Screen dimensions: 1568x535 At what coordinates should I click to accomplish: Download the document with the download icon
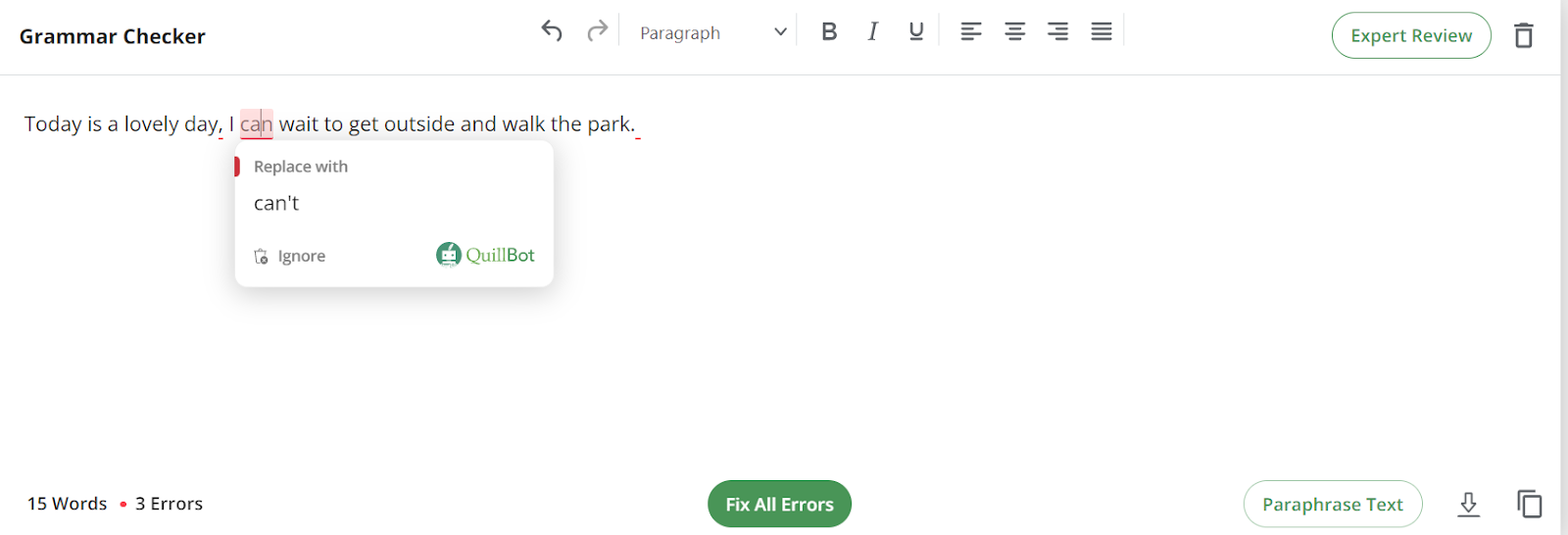1468,505
